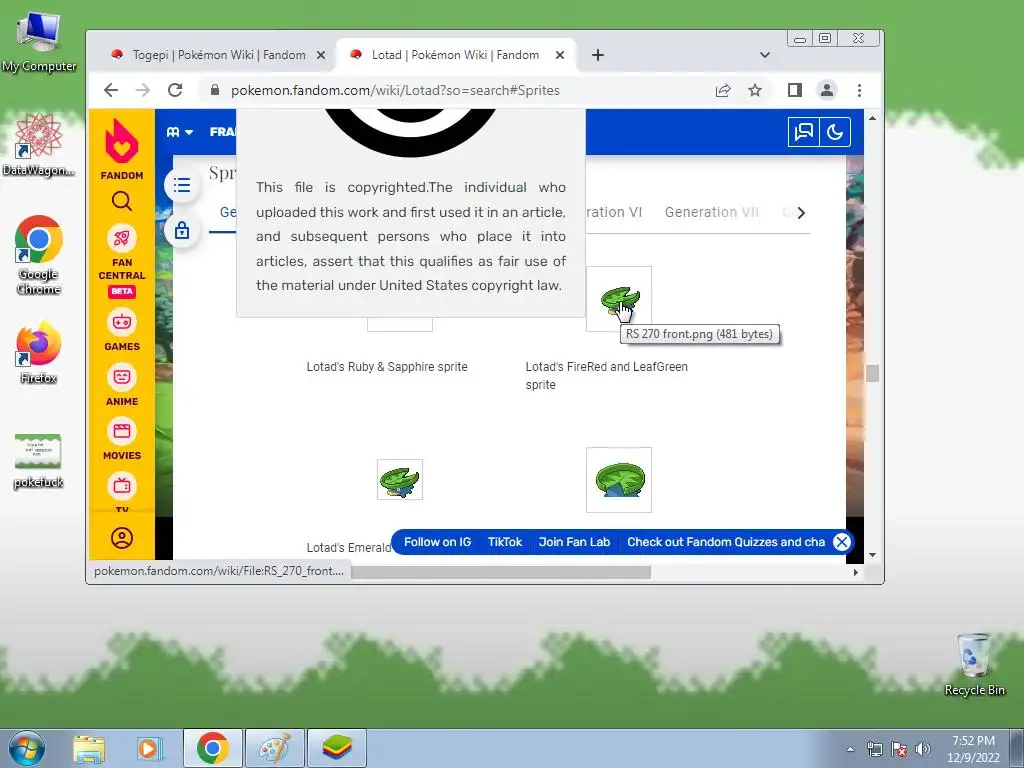Open the table of contents list button

[x=182, y=185]
